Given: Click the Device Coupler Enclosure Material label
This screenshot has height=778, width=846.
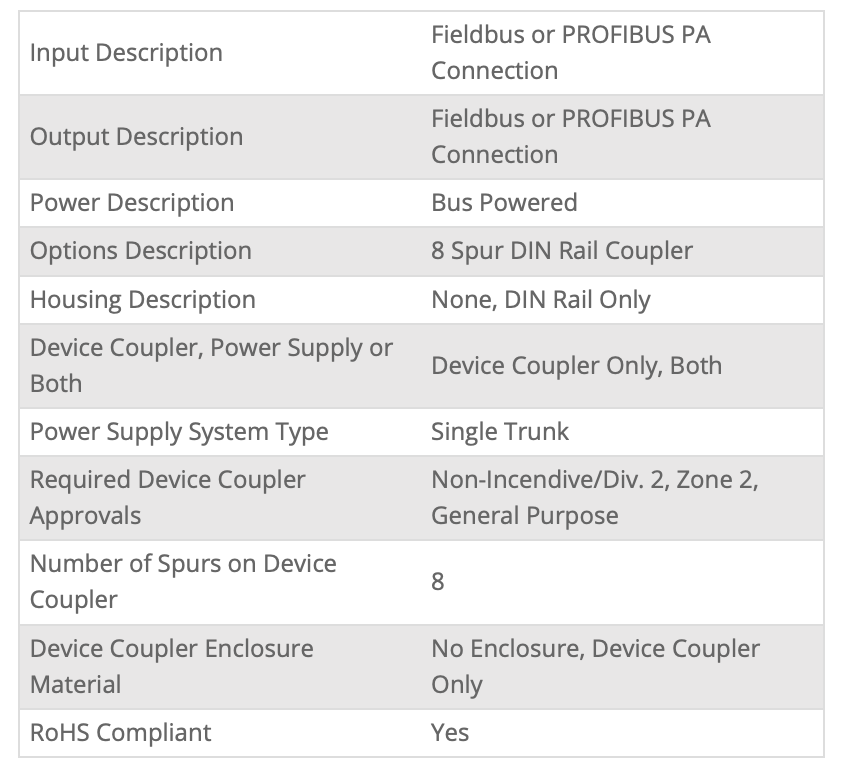Looking at the screenshot, I should (x=171, y=666).
